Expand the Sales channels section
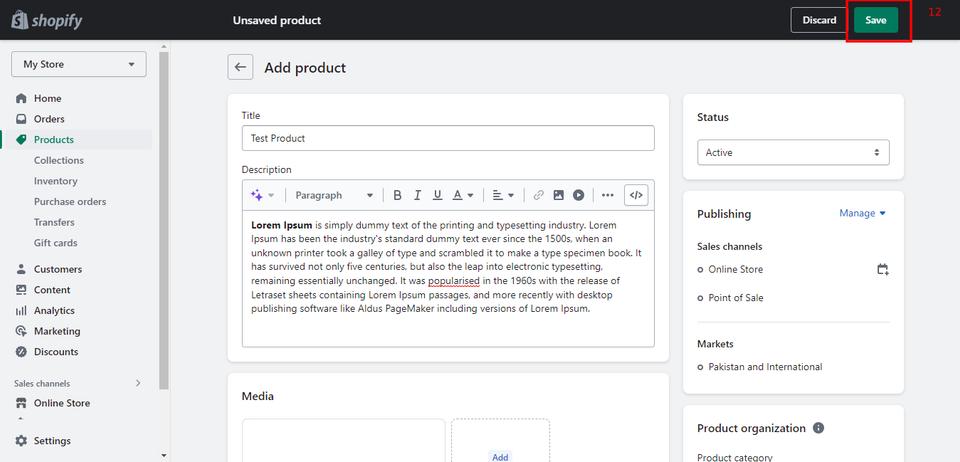 [138, 383]
